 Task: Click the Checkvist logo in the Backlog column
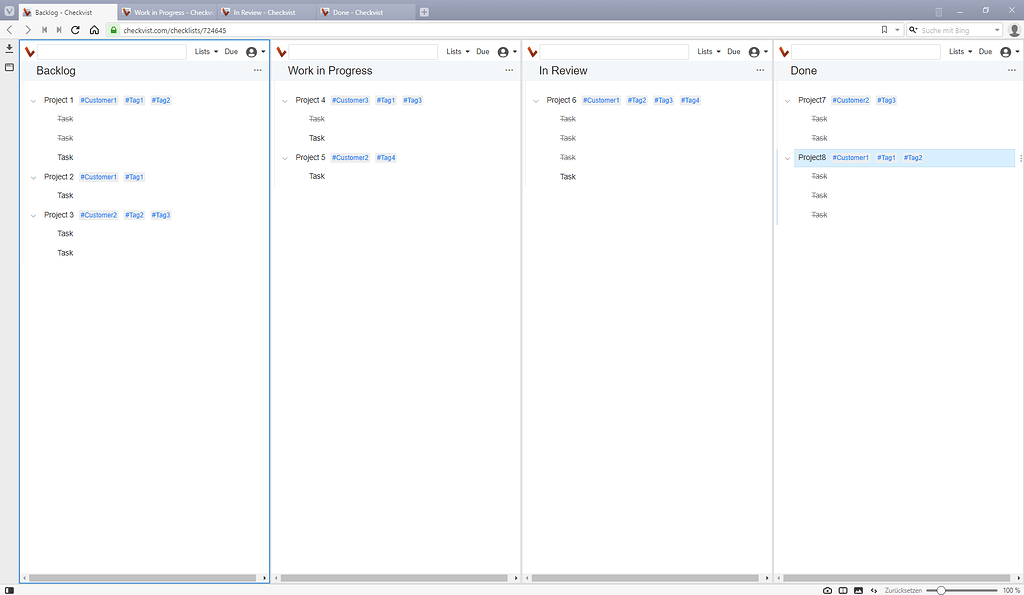29,51
